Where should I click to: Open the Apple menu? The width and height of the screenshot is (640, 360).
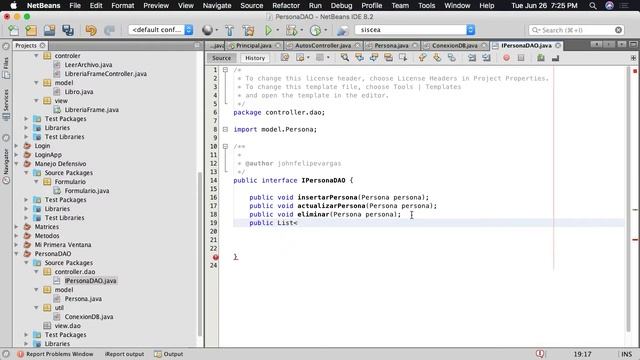click(13, 6)
